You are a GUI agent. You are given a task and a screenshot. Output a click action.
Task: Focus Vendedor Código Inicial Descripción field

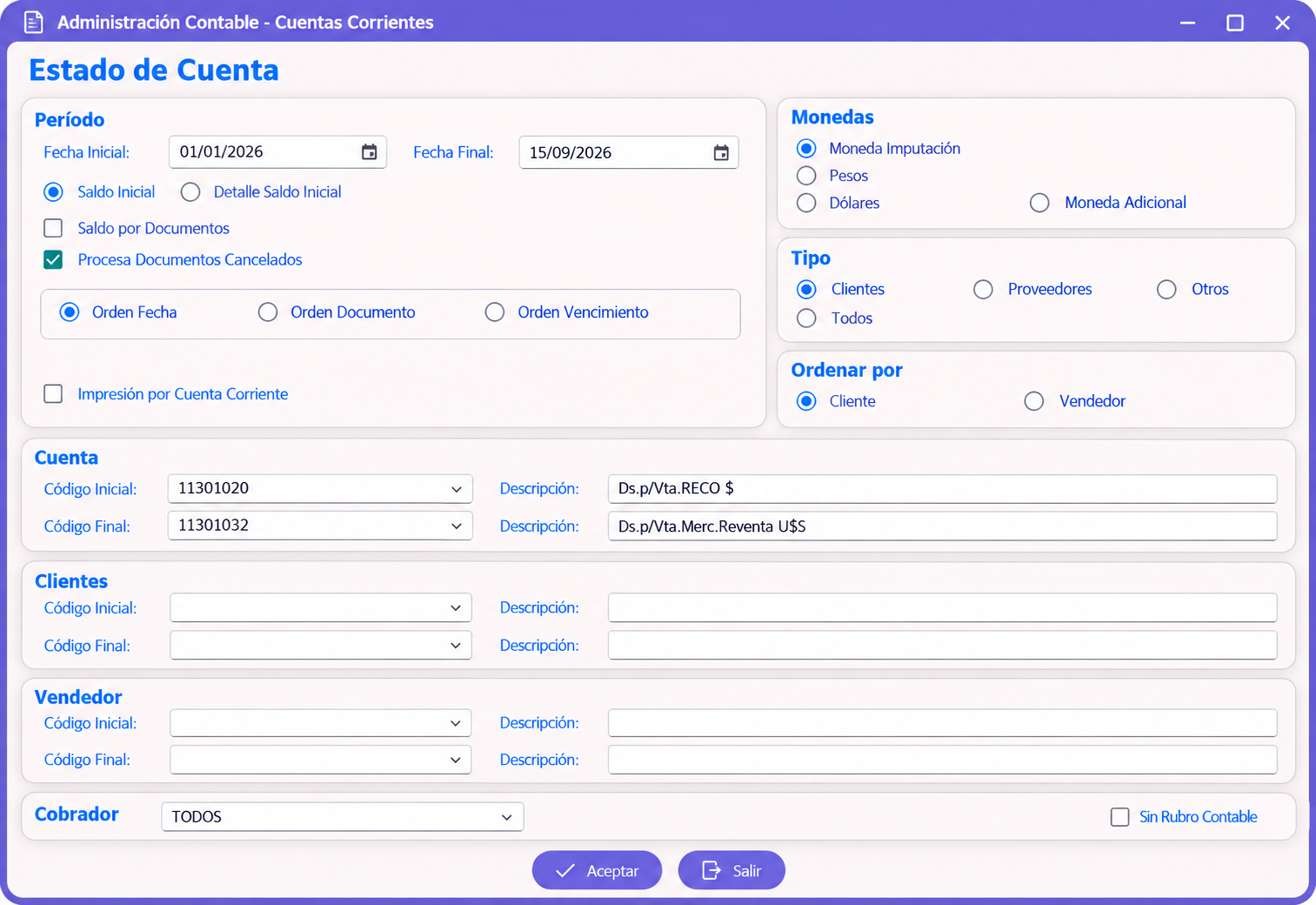942,723
